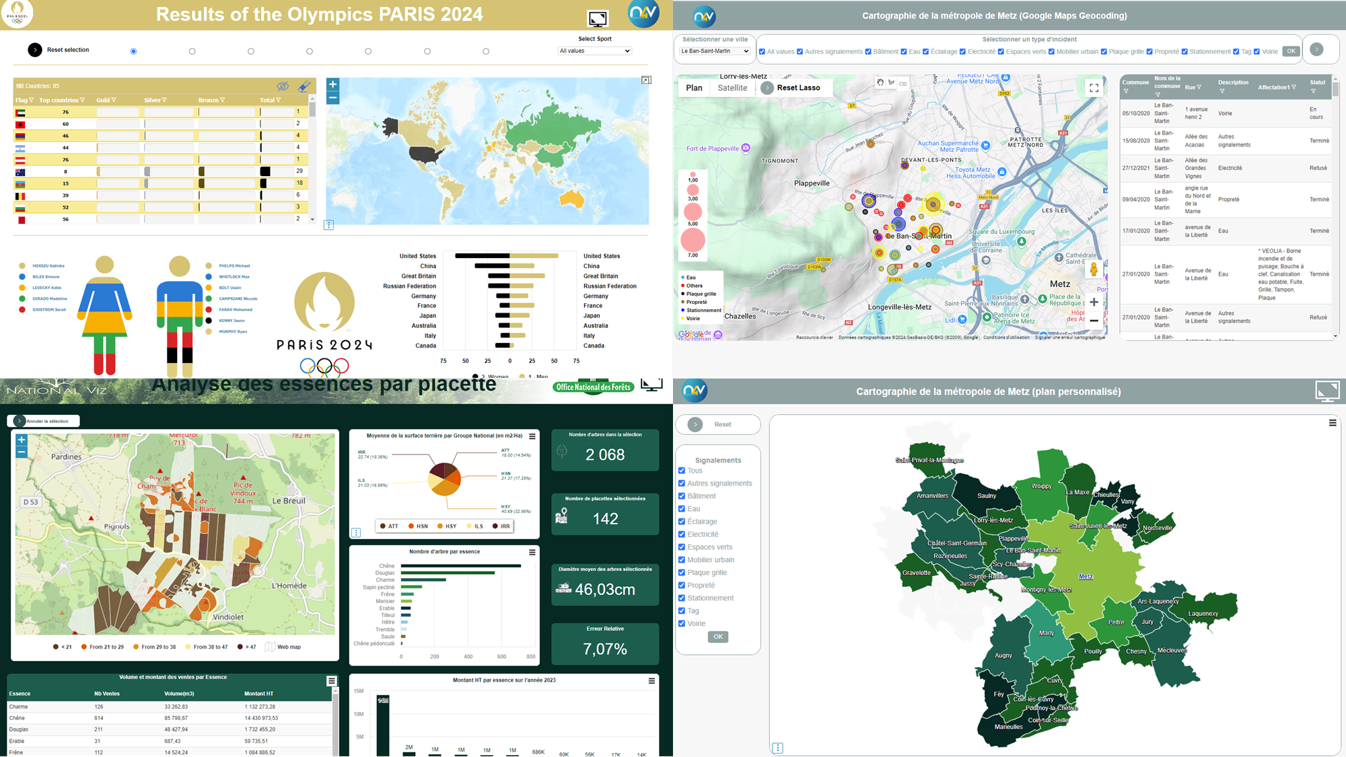Click the Web map icon in forest legend
The height and width of the screenshot is (757, 1346).
[x=271, y=647]
